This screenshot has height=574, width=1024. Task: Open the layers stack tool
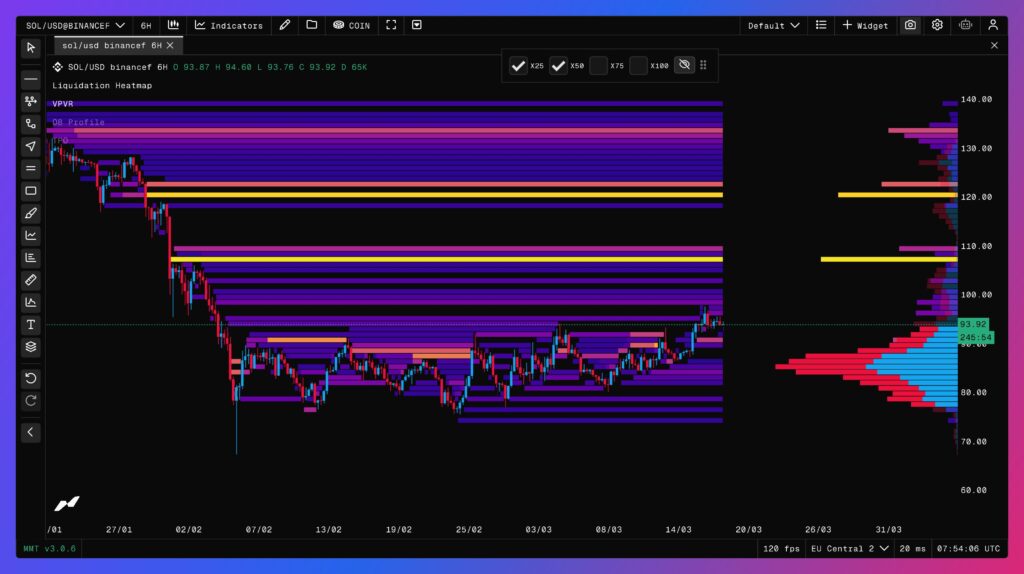pos(31,347)
